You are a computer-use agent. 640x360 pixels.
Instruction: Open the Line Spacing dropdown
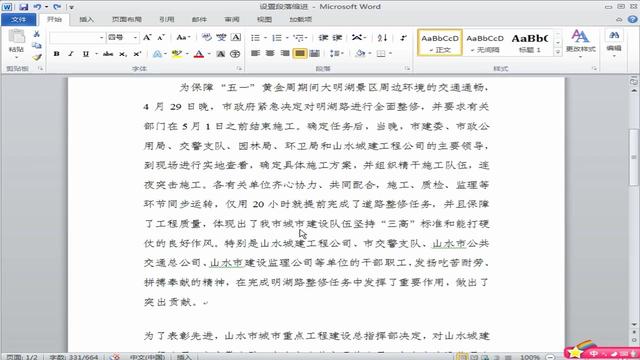[x=337, y=53]
